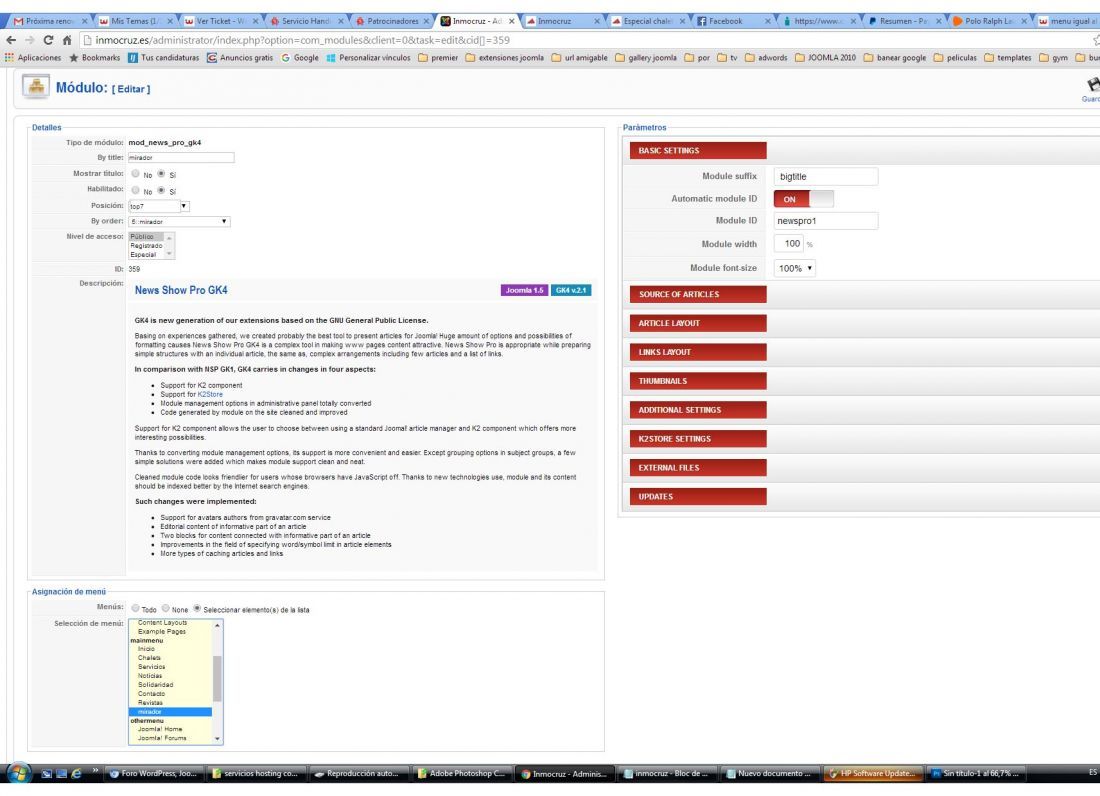The height and width of the screenshot is (796, 1100).
Task: Open the Aplicaciones apps grid icon
Action: [9, 58]
